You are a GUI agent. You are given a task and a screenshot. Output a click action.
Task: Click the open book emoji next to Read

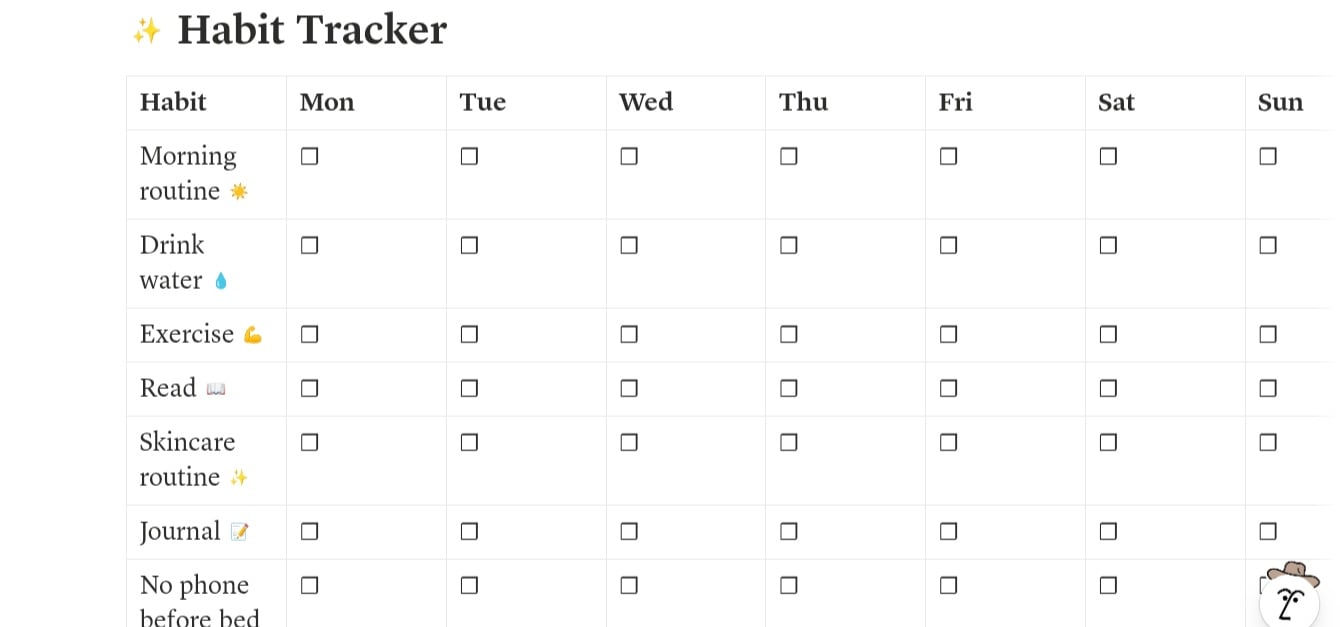pyautogui.click(x=216, y=389)
